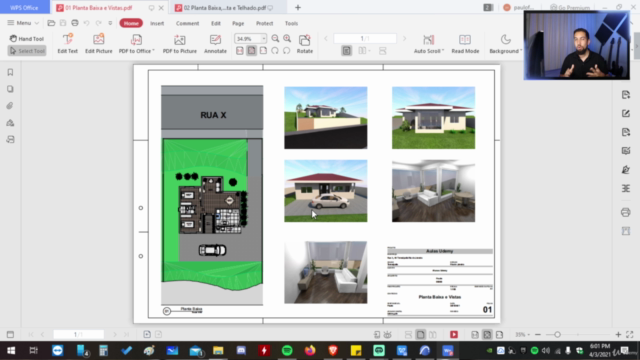This screenshot has width=640, height=360.
Task: Open Spotify from the taskbar
Action: [287, 351]
